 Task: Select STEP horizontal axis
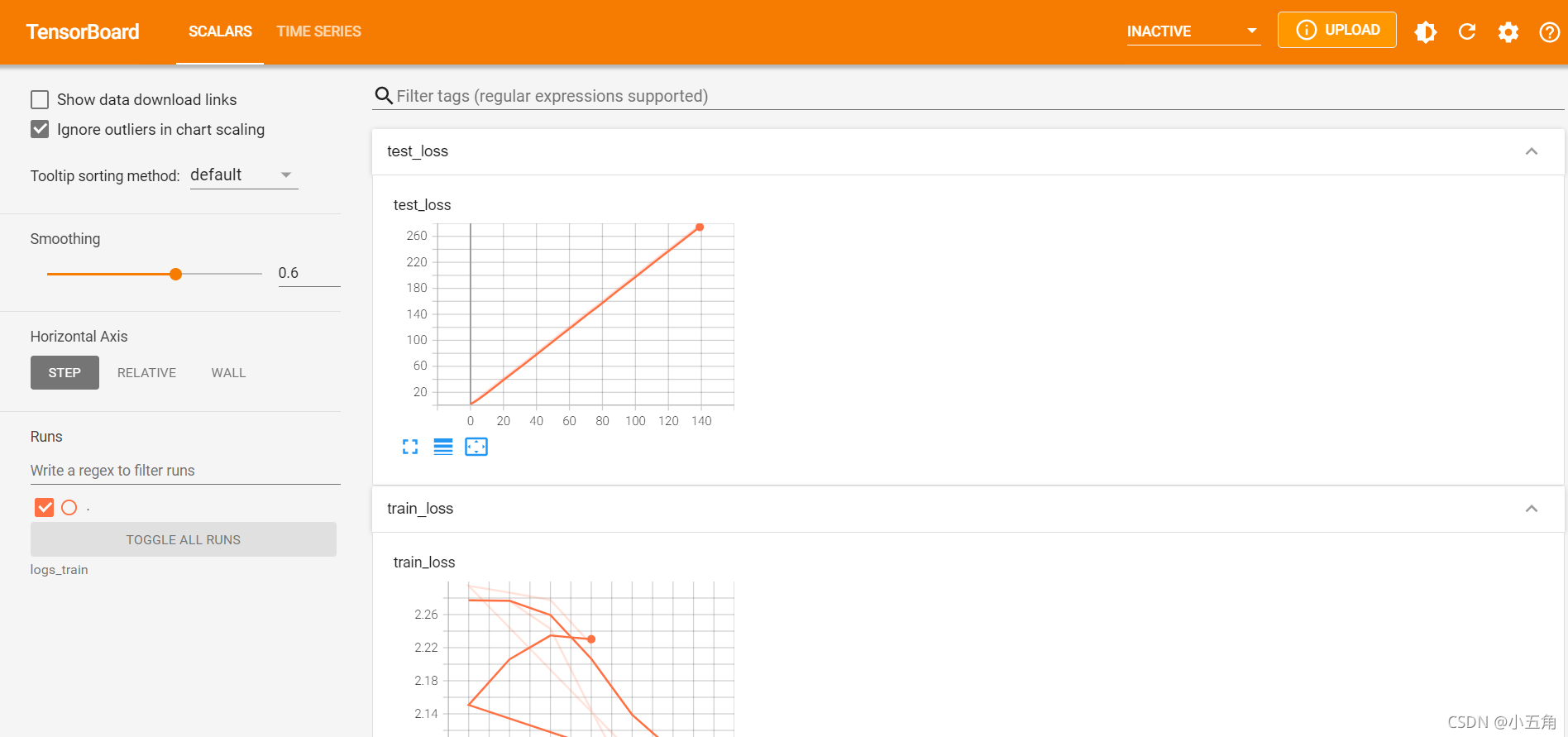tap(65, 373)
